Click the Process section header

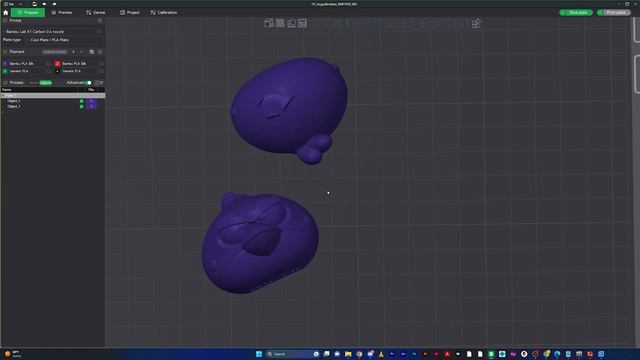(x=16, y=83)
